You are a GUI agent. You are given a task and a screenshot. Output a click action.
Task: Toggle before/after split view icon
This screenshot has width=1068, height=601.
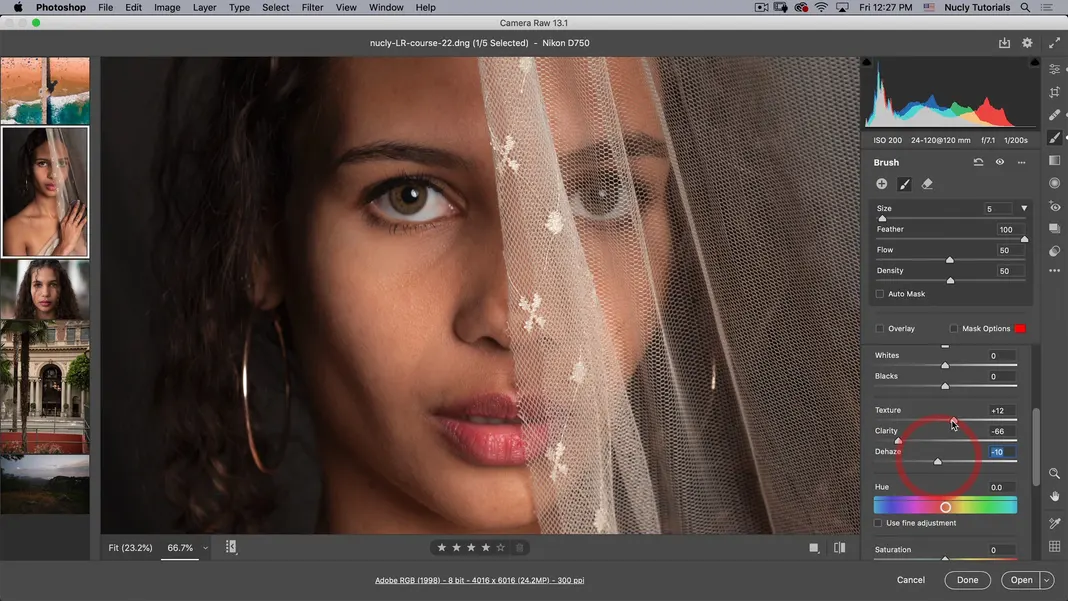click(839, 547)
